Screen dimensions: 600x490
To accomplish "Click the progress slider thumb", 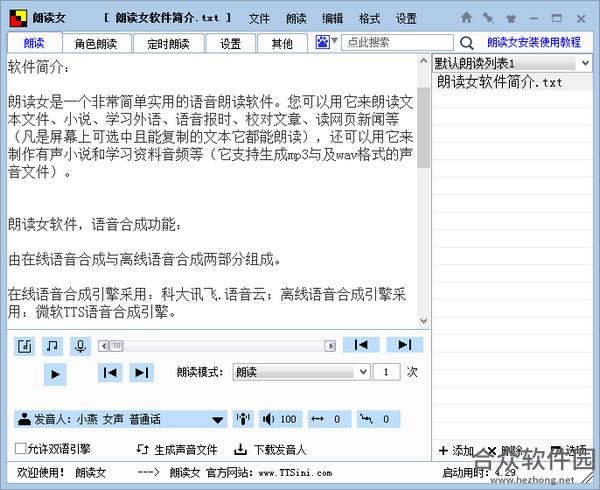I will coord(117,346).
